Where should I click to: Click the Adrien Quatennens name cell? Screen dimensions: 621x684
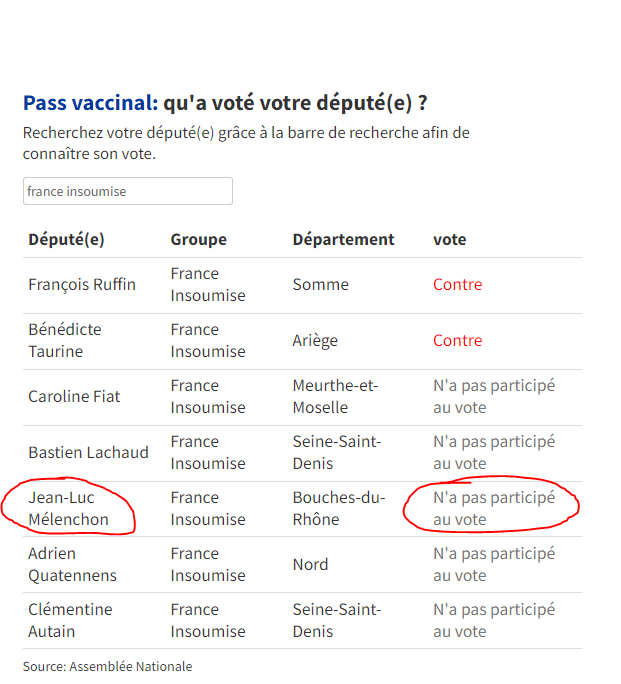72,565
